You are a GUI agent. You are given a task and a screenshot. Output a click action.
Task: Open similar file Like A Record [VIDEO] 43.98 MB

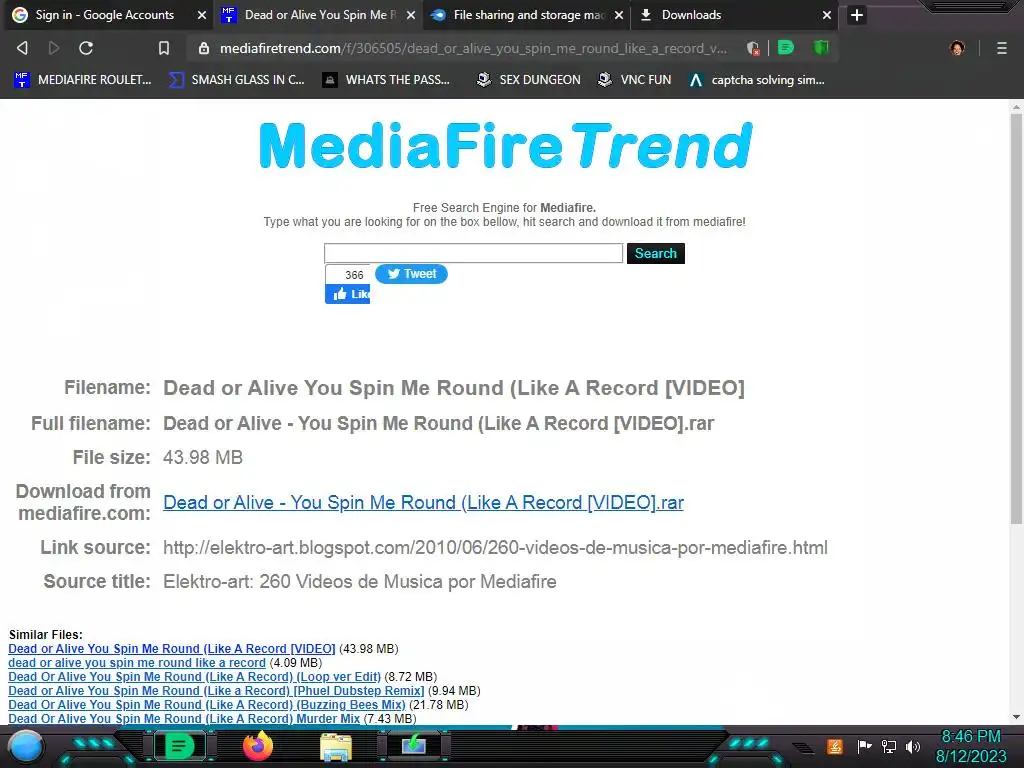172,648
